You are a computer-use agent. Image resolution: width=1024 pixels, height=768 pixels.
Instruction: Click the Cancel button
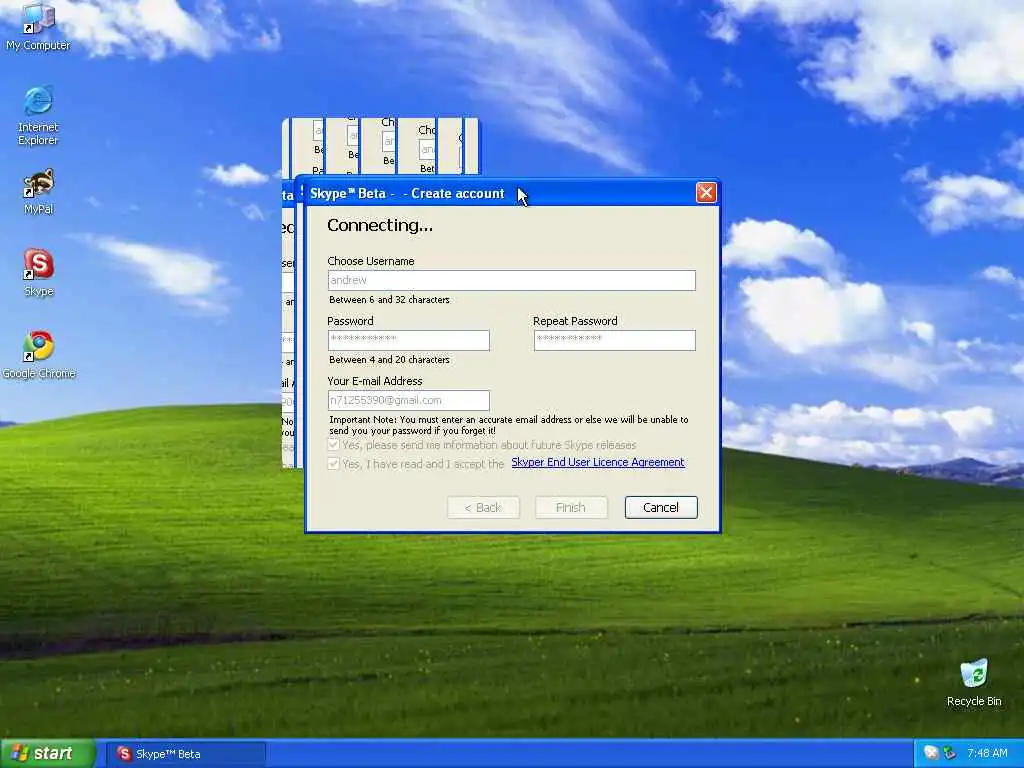click(661, 507)
